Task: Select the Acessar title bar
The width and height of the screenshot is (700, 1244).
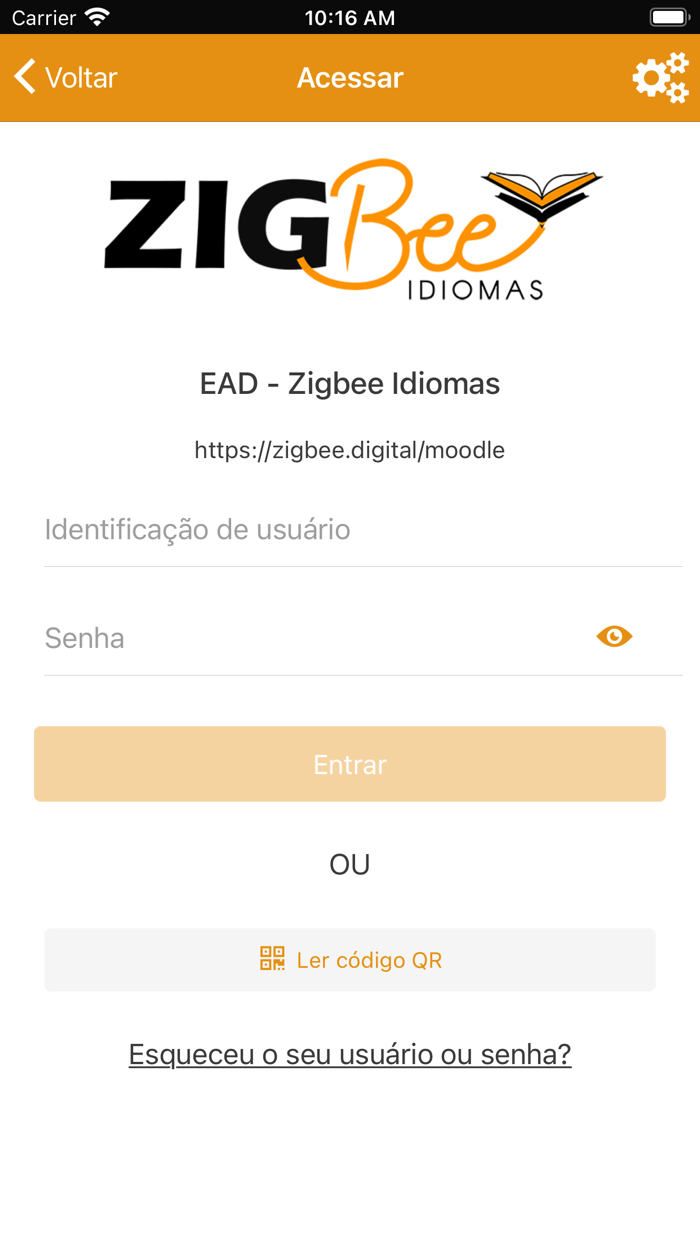Action: (349, 77)
